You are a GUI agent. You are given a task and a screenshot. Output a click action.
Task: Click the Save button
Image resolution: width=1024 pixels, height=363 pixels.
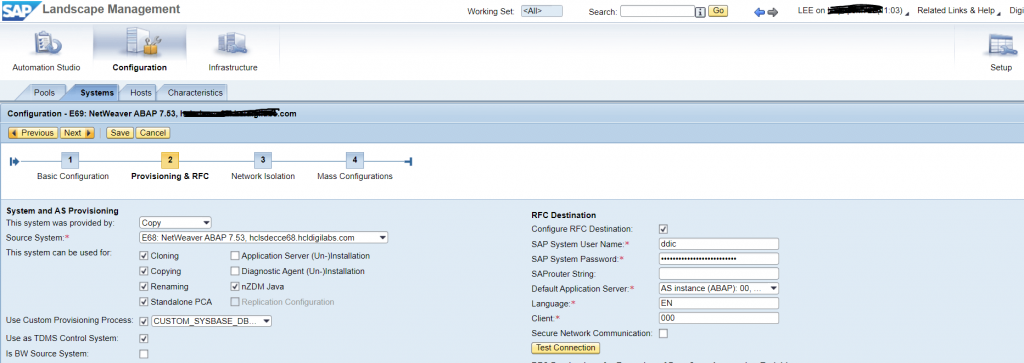coord(120,133)
